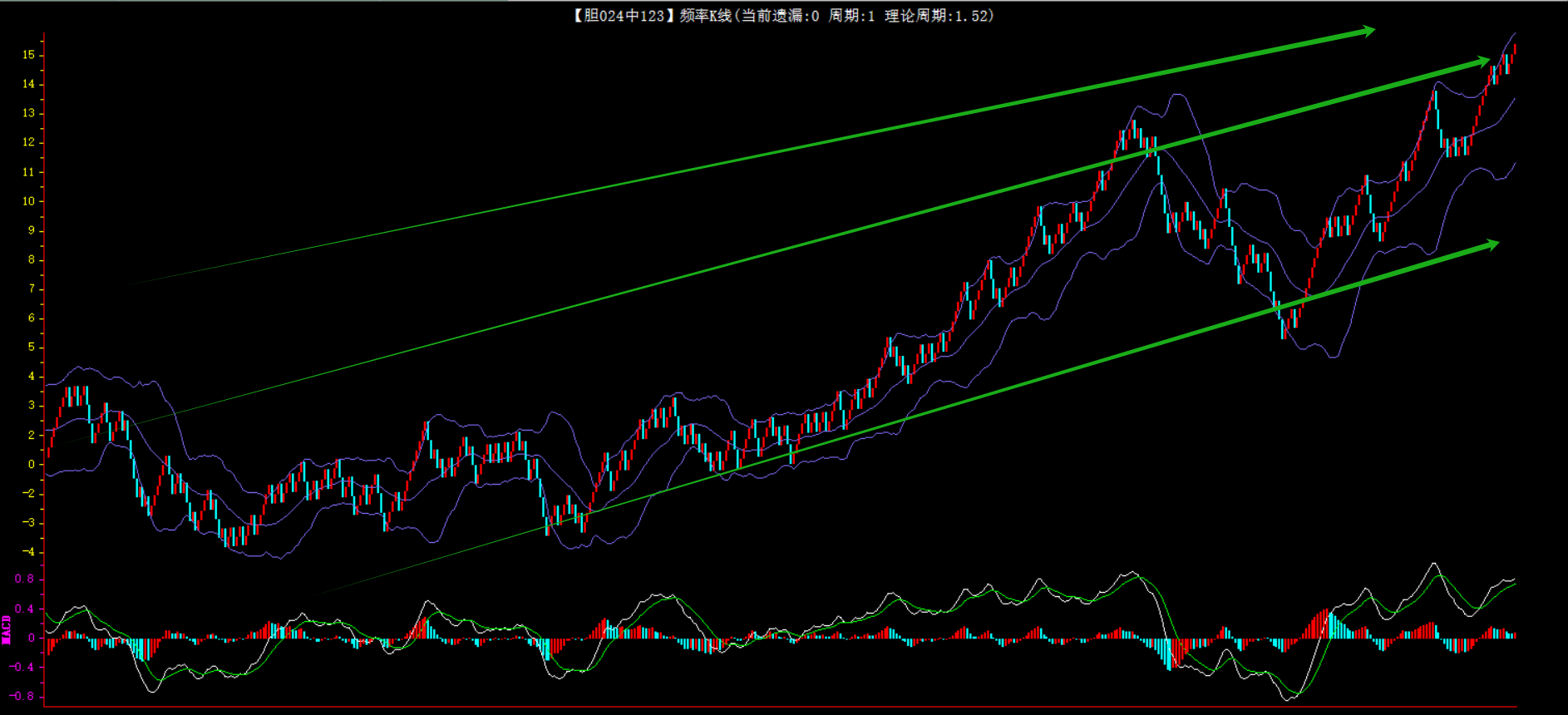Viewport: 1568px width, 715px height.
Task: Click the magenta MACD label on left axis
Action: click(x=7, y=629)
